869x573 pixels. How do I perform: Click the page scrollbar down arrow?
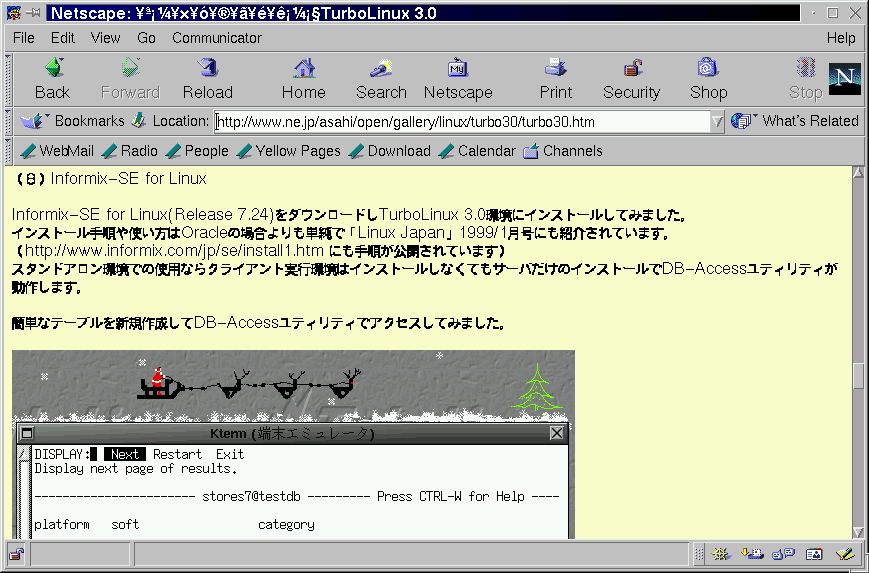click(858, 533)
